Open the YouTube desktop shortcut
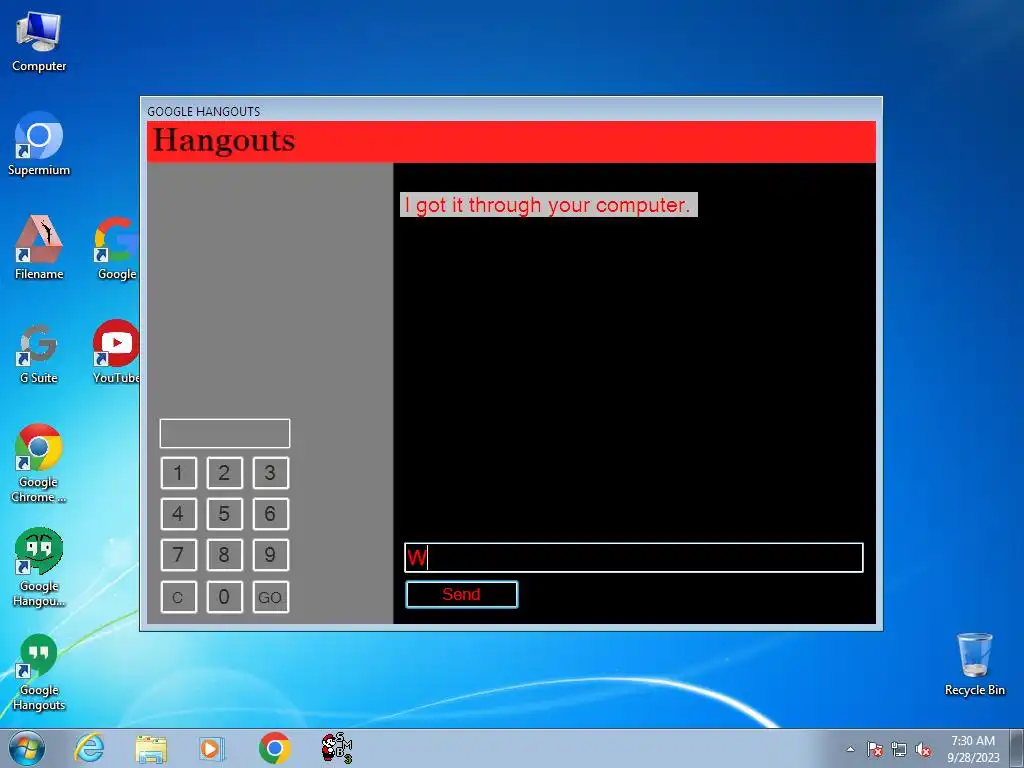 pos(116,351)
